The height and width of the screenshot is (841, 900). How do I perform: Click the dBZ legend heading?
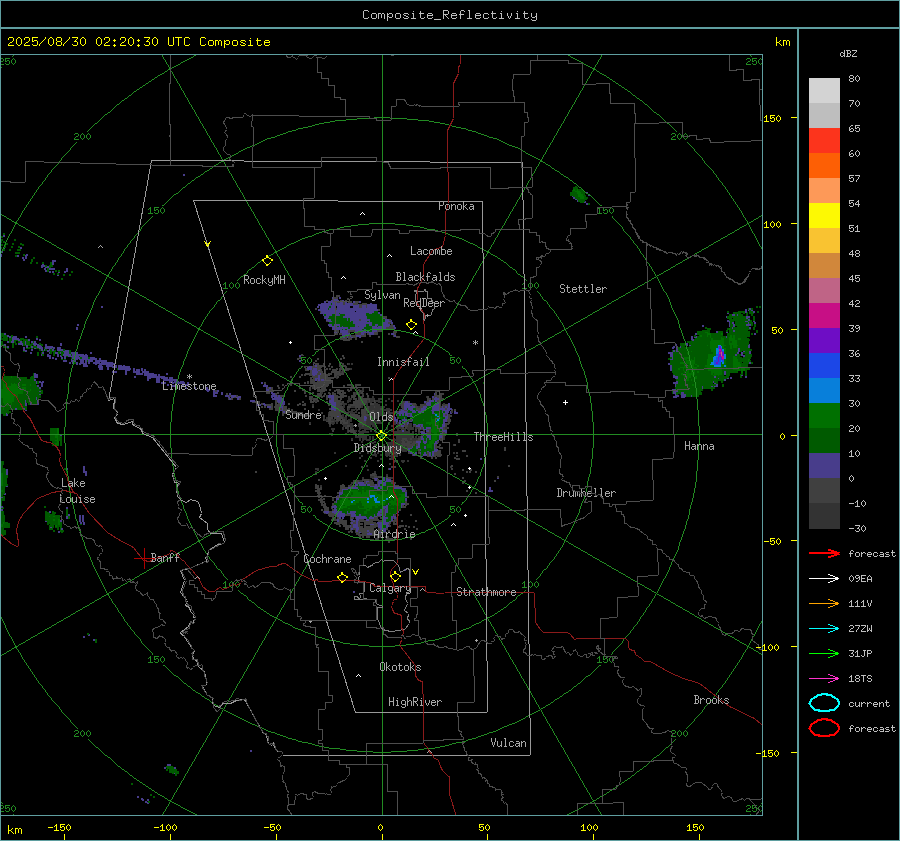848,53
